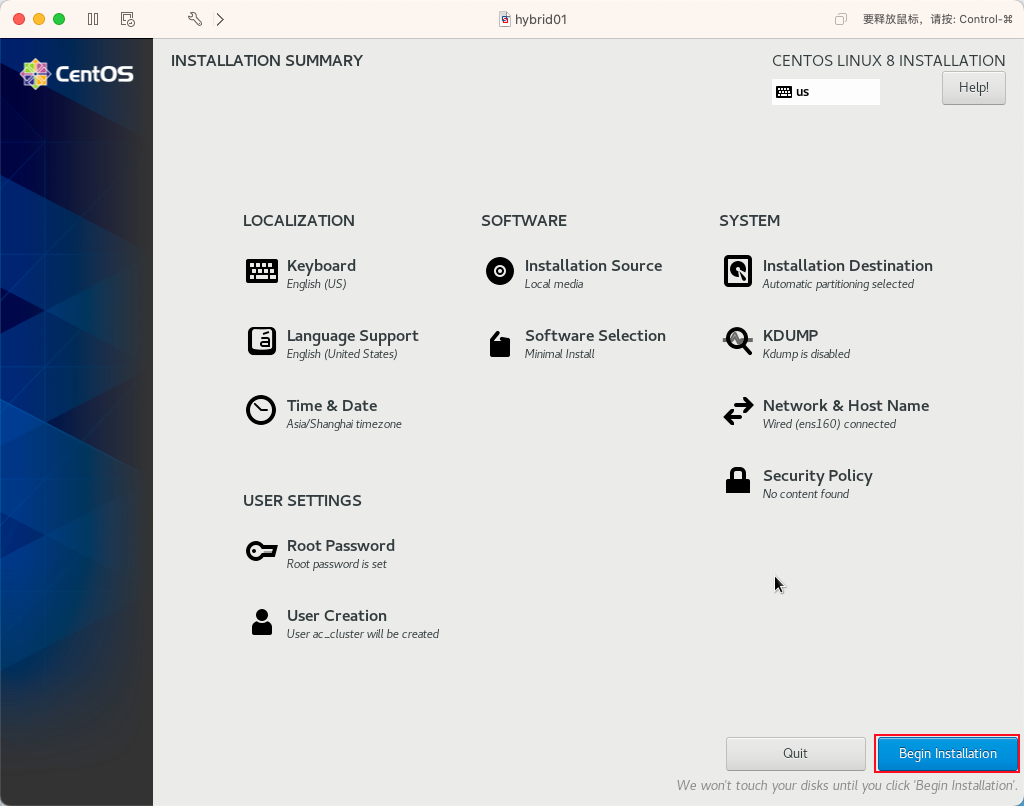Open Time & Date settings
This screenshot has width=1024, height=806.
click(x=332, y=406)
